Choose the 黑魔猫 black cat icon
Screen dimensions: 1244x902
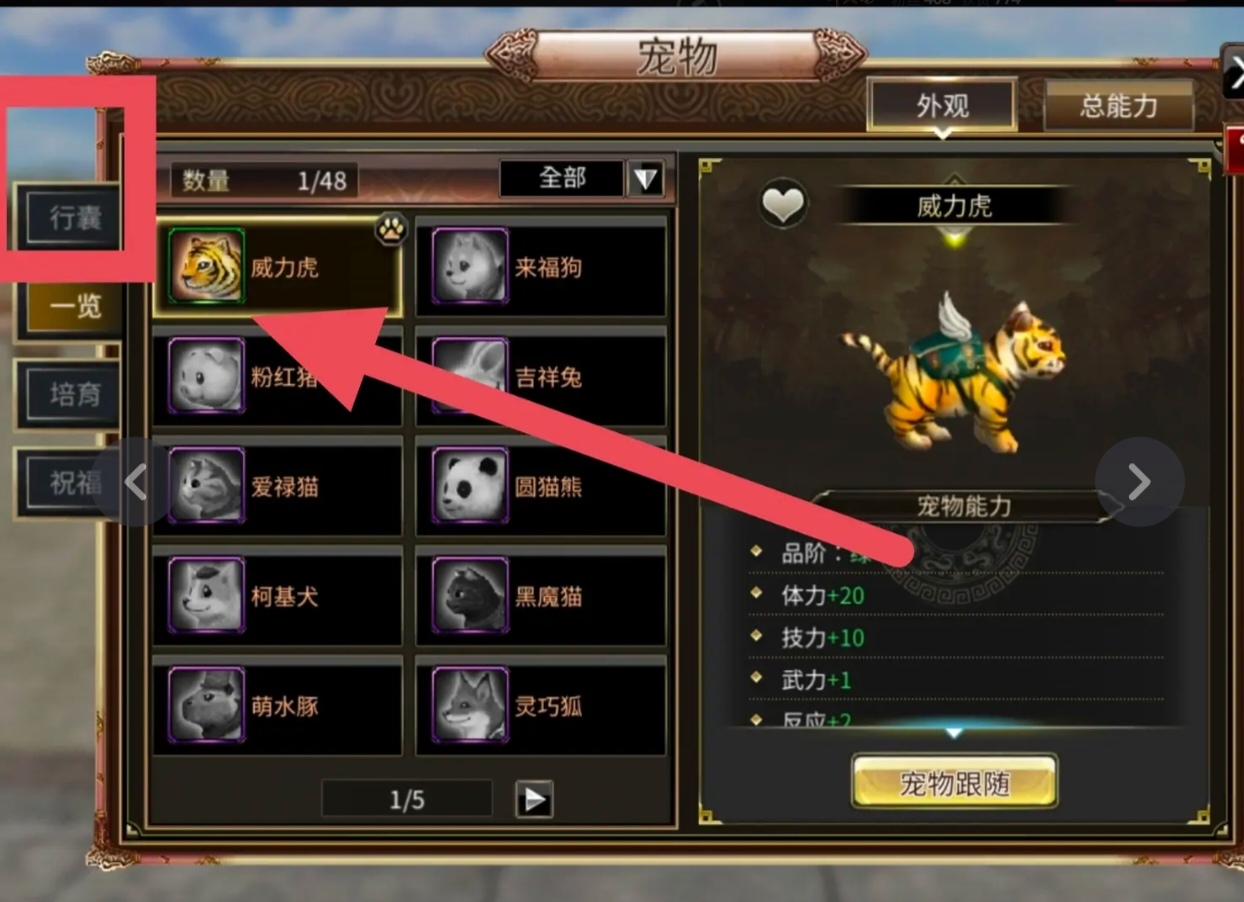tap(470, 596)
